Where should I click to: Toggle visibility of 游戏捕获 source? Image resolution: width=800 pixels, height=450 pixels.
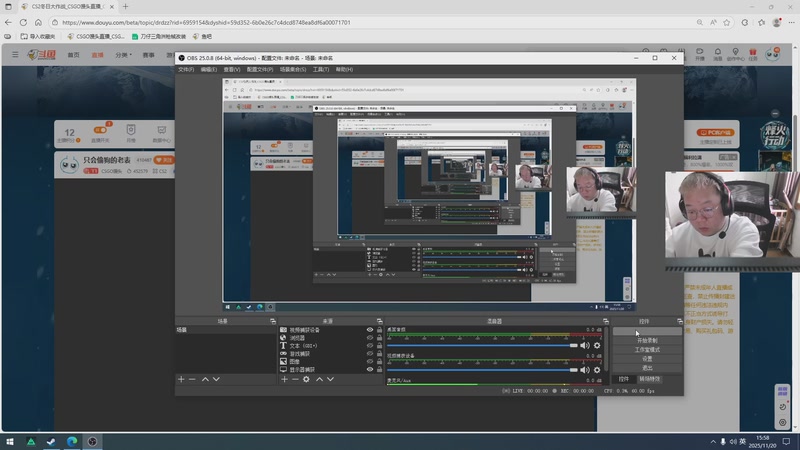click(370, 354)
